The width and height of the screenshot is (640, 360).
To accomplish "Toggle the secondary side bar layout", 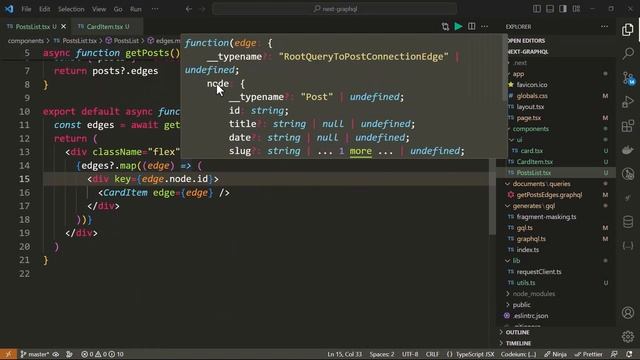I will pos(563,9).
